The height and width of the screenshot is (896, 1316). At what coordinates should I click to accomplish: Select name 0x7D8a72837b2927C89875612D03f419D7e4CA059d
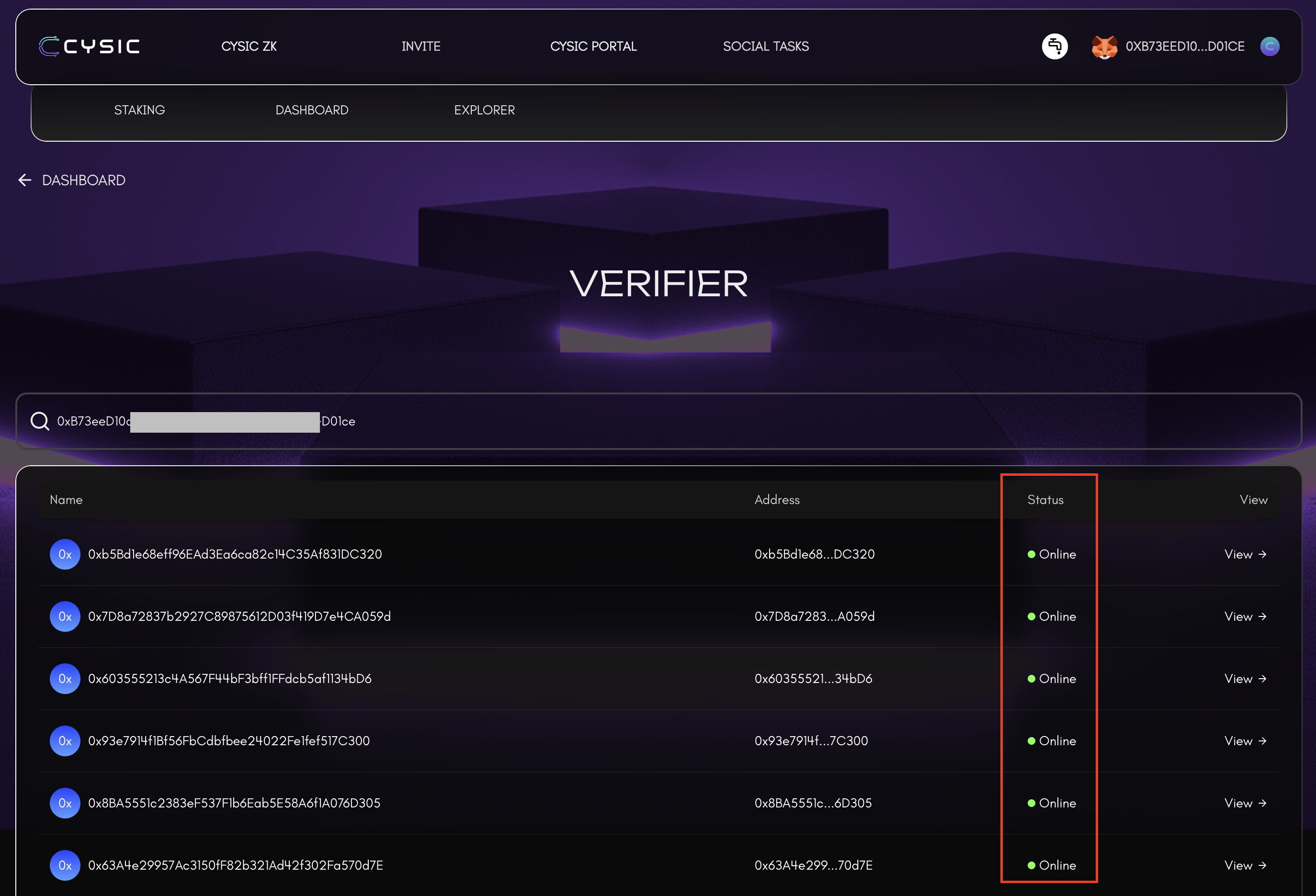[x=239, y=616]
